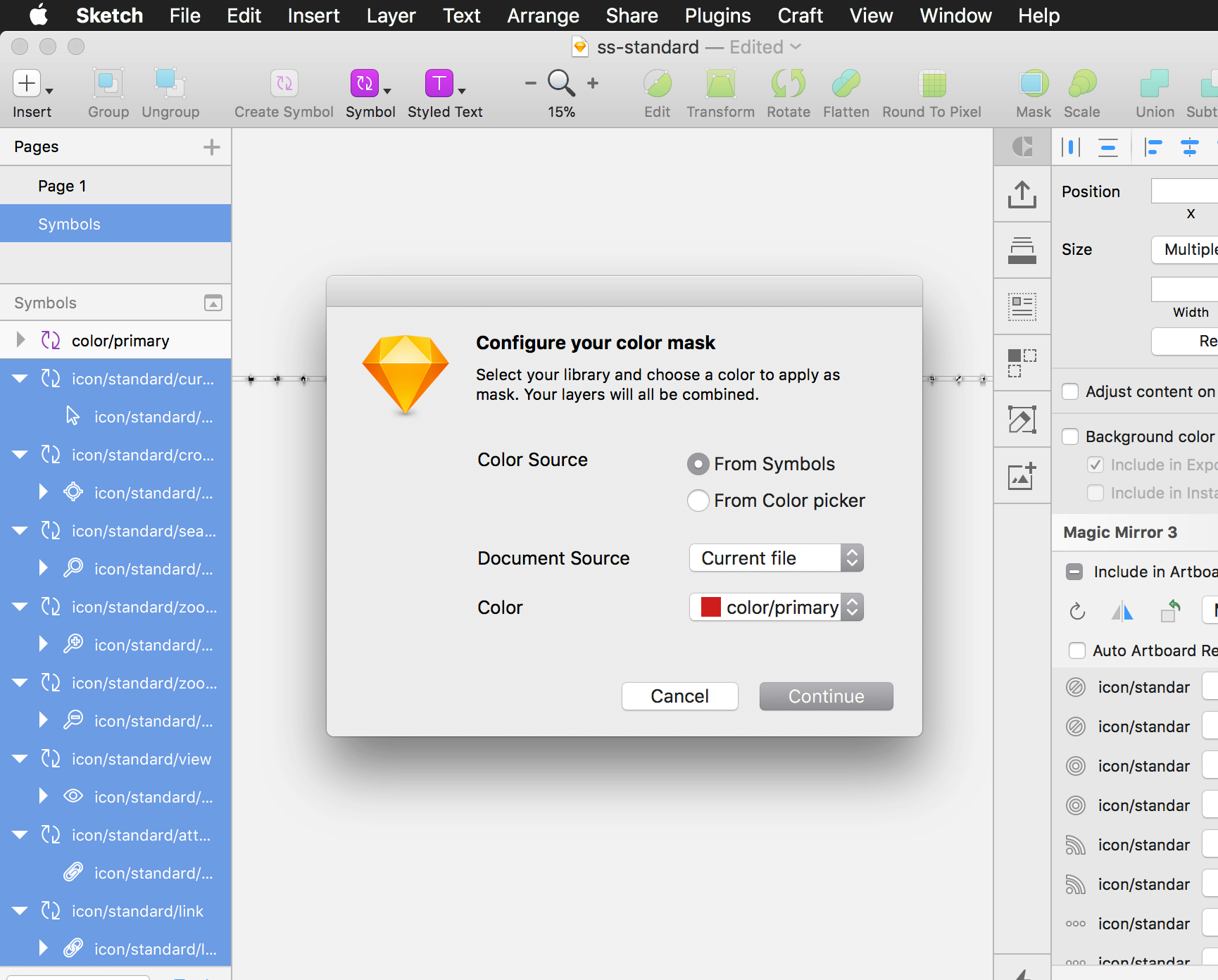Add a new page with the plus button
1218x980 pixels.
[x=211, y=146]
